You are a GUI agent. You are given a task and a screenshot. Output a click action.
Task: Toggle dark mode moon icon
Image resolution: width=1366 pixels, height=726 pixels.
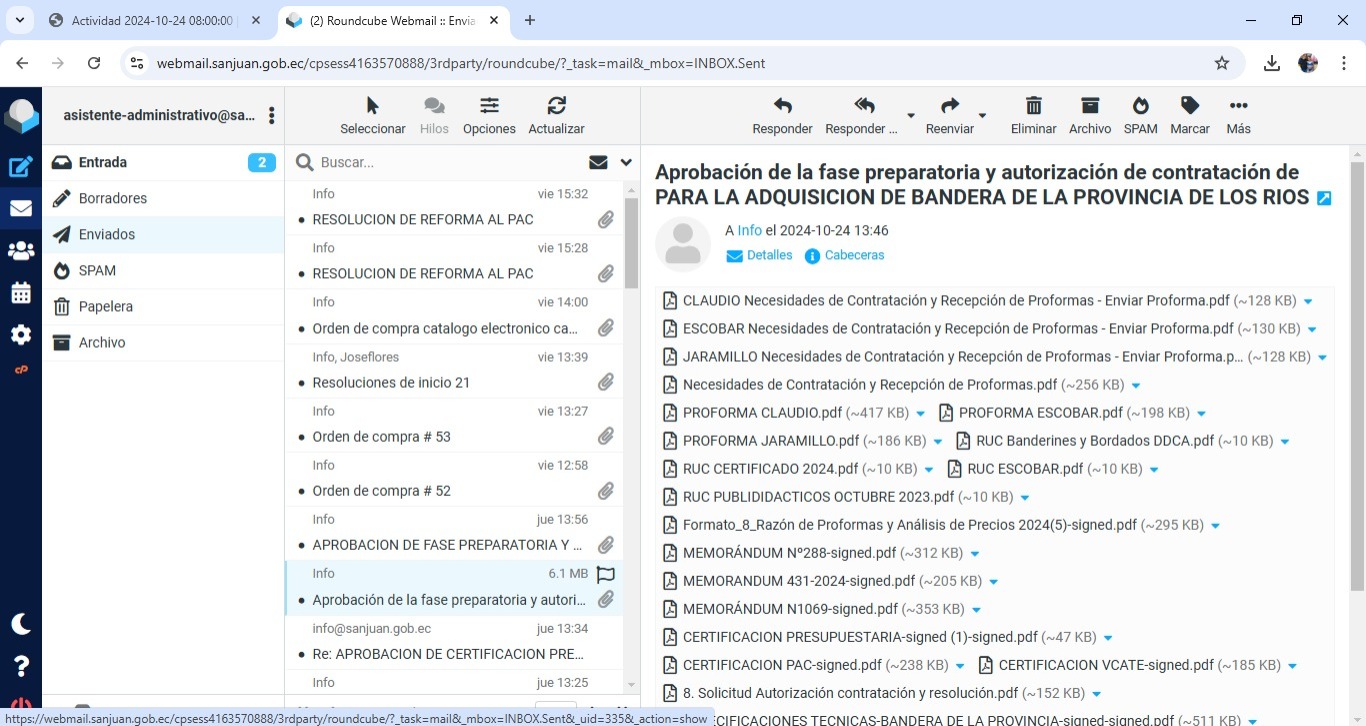pos(21,624)
